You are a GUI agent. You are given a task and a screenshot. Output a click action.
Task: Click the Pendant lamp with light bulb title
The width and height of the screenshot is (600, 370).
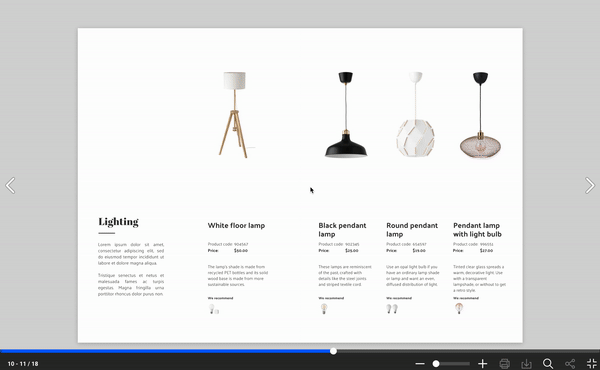477,230
